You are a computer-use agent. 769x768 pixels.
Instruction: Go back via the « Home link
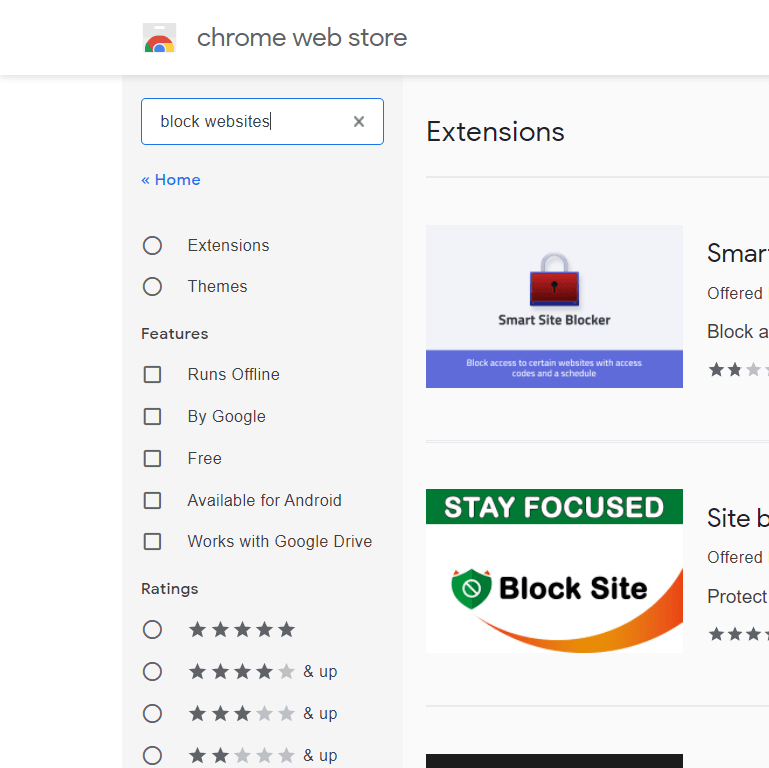[x=171, y=179]
